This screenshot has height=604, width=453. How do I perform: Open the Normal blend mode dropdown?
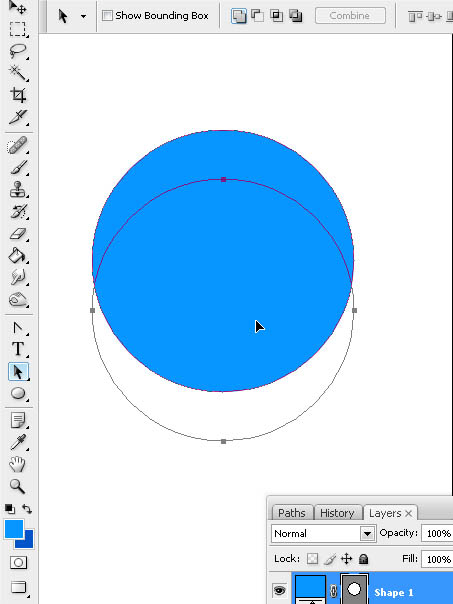click(x=323, y=534)
